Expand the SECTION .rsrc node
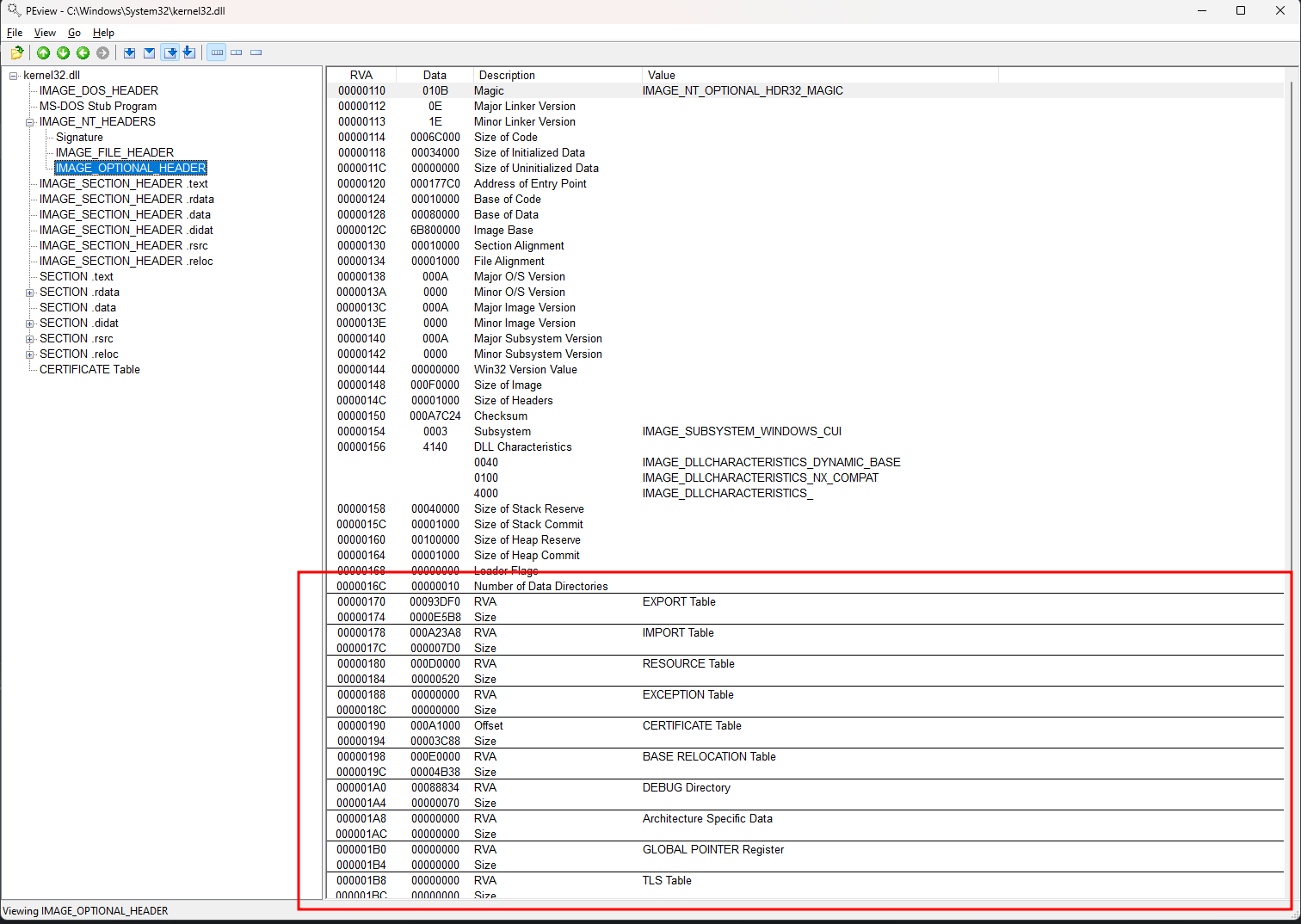The image size is (1301, 924). coord(30,339)
